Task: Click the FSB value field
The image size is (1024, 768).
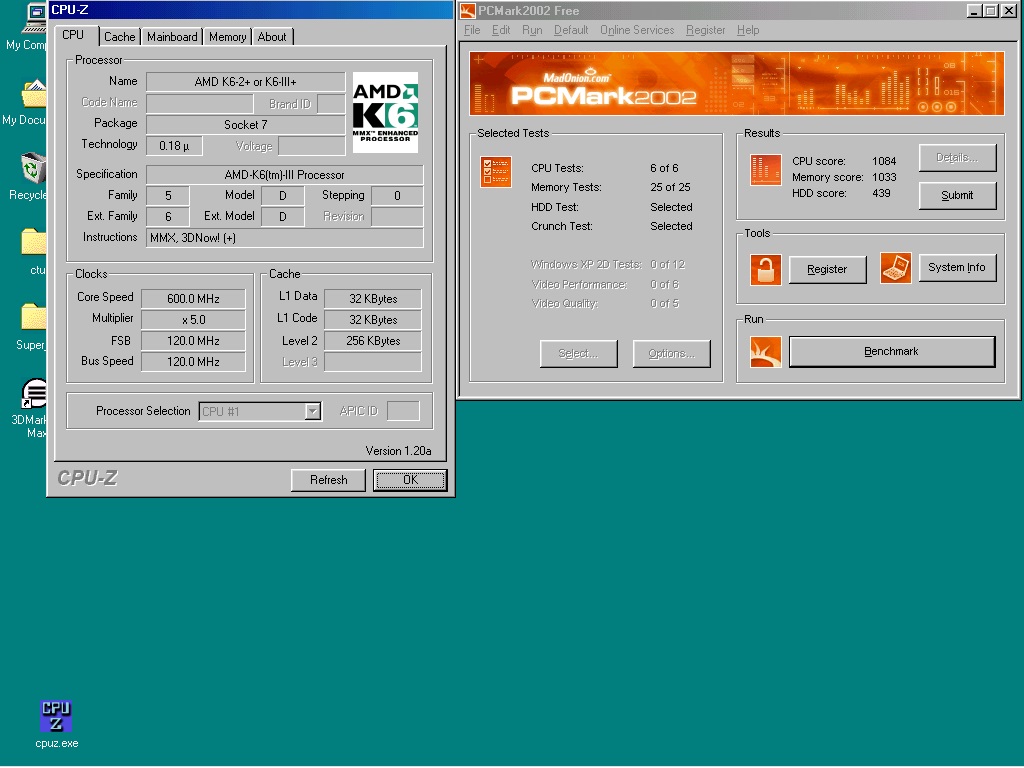Action: click(193, 340)
